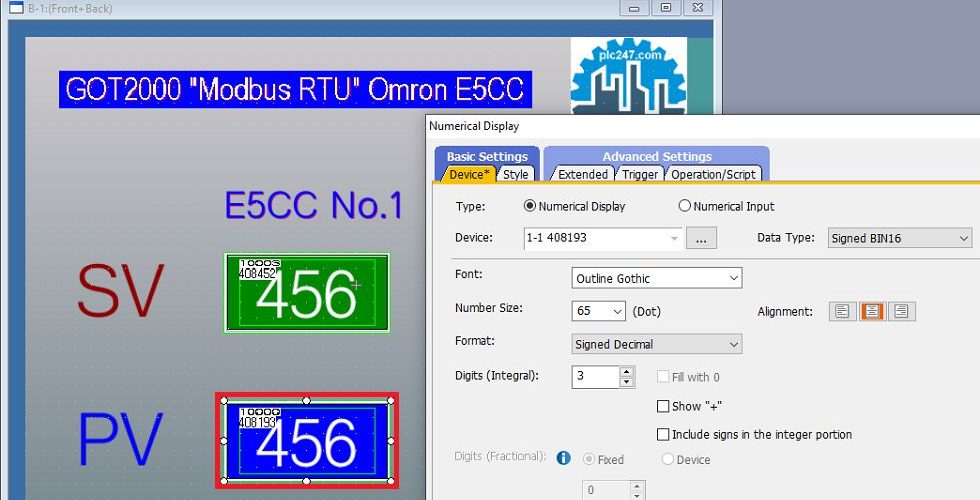Toggle the Fill with 0 checkbox

click(x=663, y=377)
